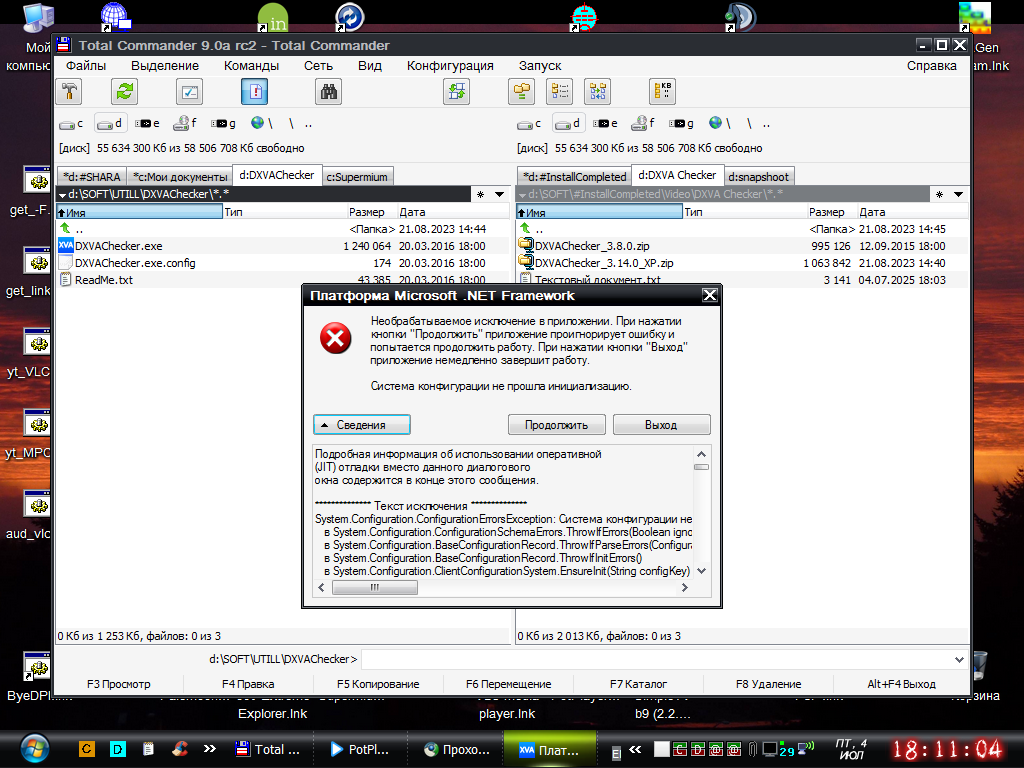Expand taskbar quick launch chevron
The width and height of the screenshot is (1024, 768).
[x=210, y=749]
